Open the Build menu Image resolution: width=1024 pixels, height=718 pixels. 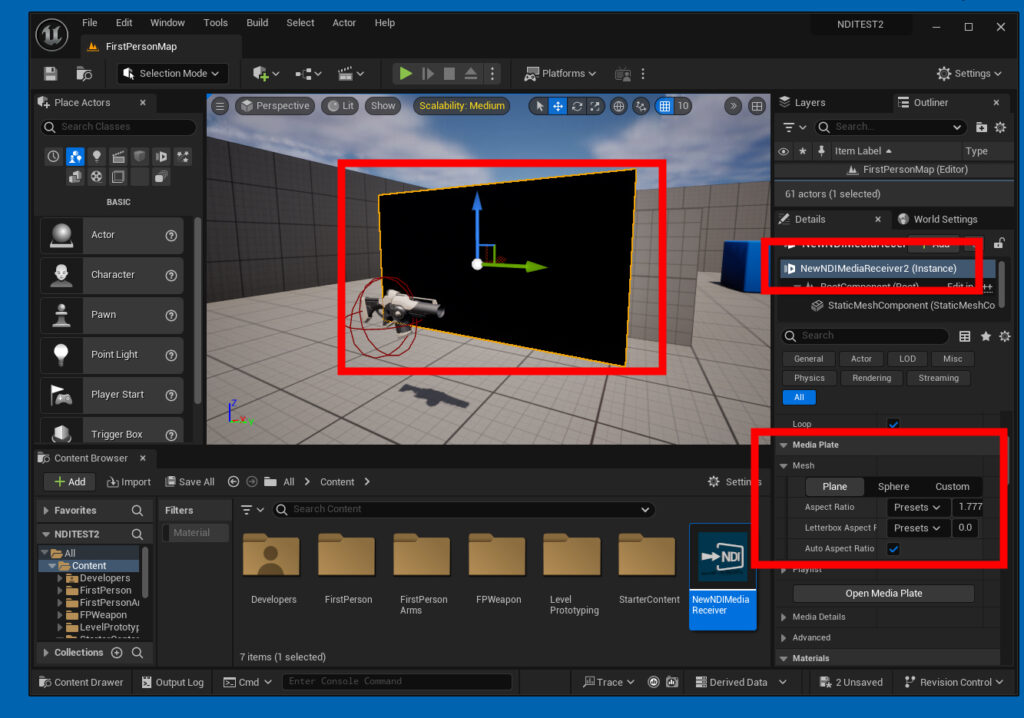tap(256, 22)
